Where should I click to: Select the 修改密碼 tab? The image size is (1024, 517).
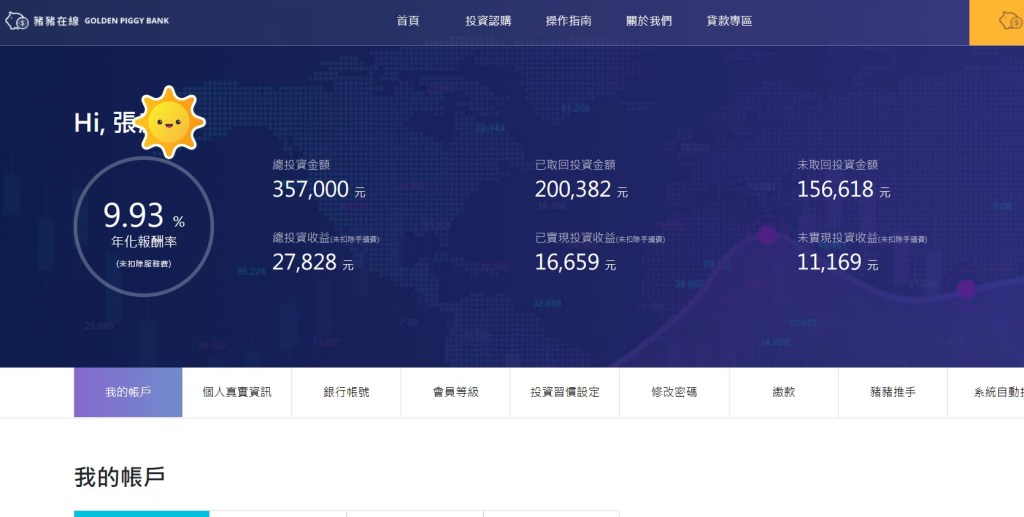(674, 392)
